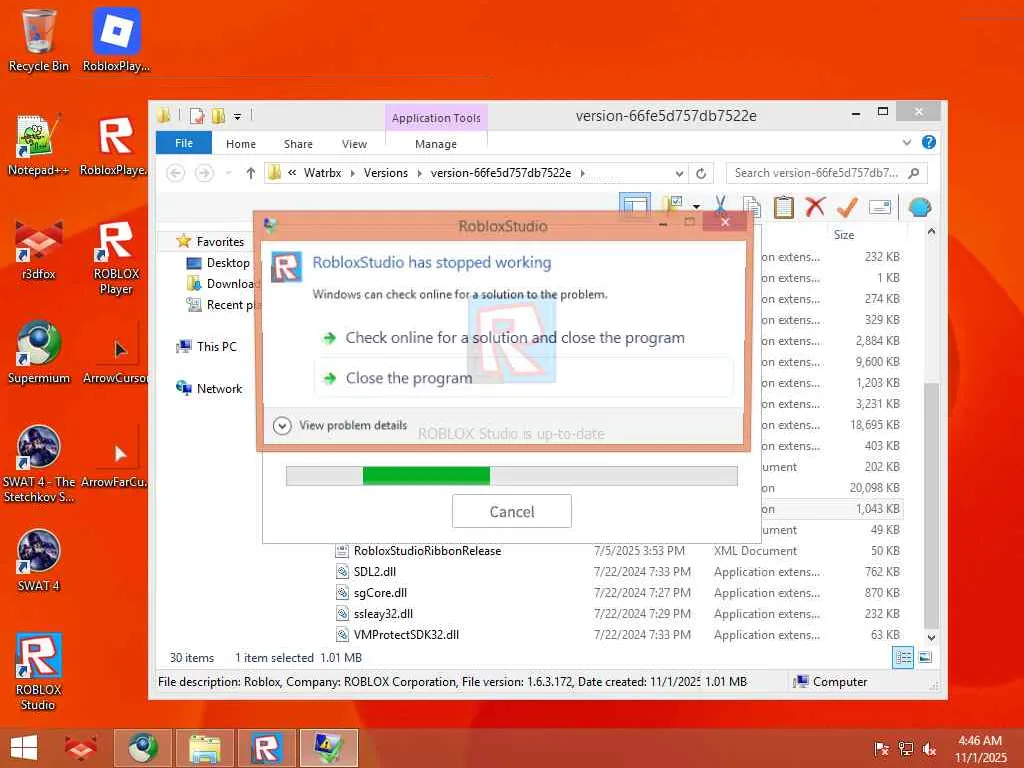The image size is (1024, 768).
Task: Go back with the Back arrow
Action: coord(176,173)
